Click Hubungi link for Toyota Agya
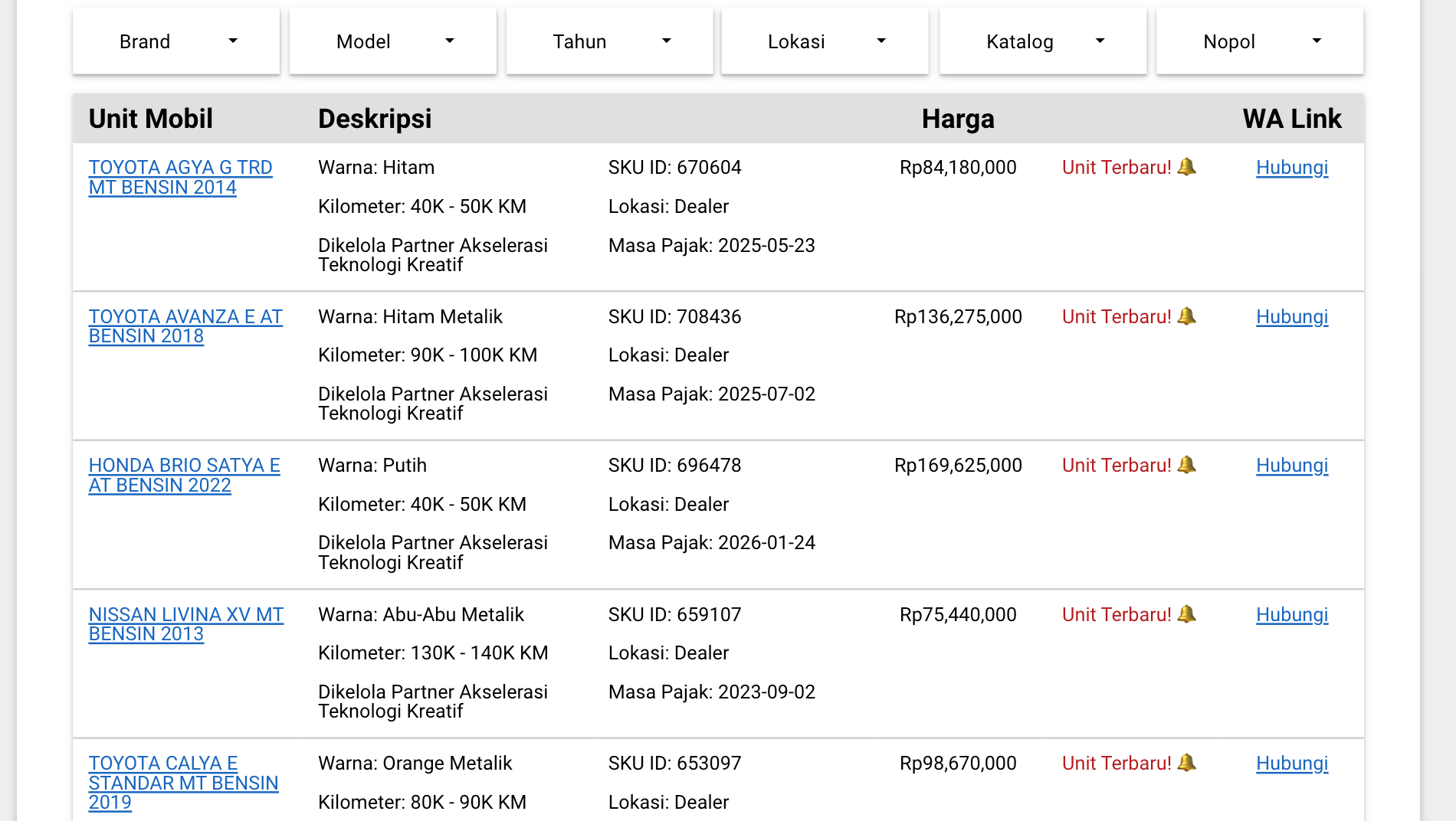1456x821 pixels. pyautogui.click(x=1292, y=167)
